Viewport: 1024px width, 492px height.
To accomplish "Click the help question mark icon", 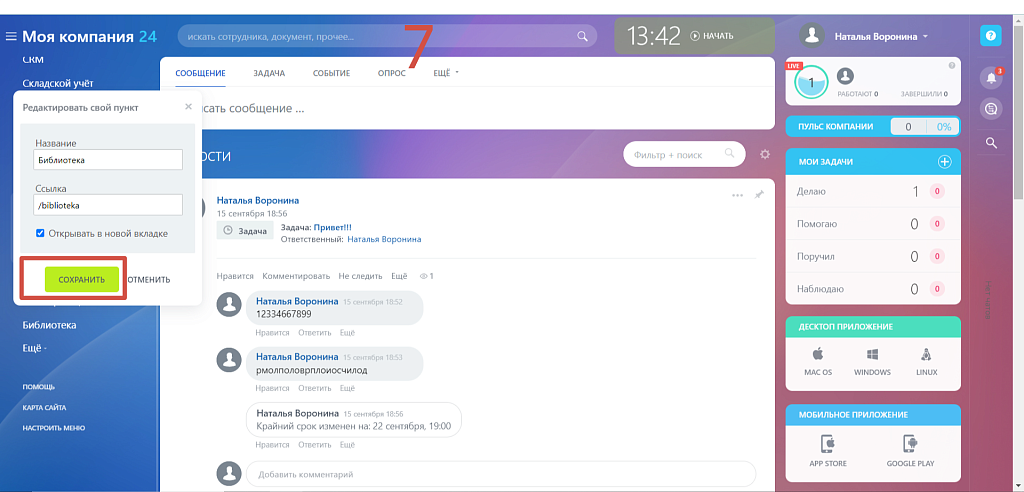I will 991,36.
